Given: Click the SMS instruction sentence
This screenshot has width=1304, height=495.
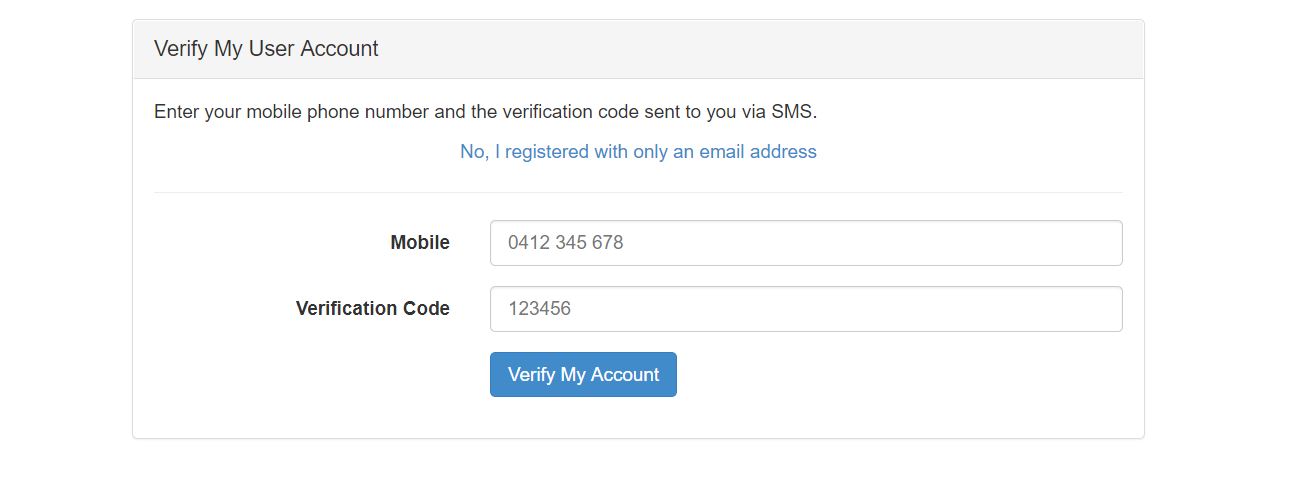Looking at the screenshot, I should coord(485,112).
